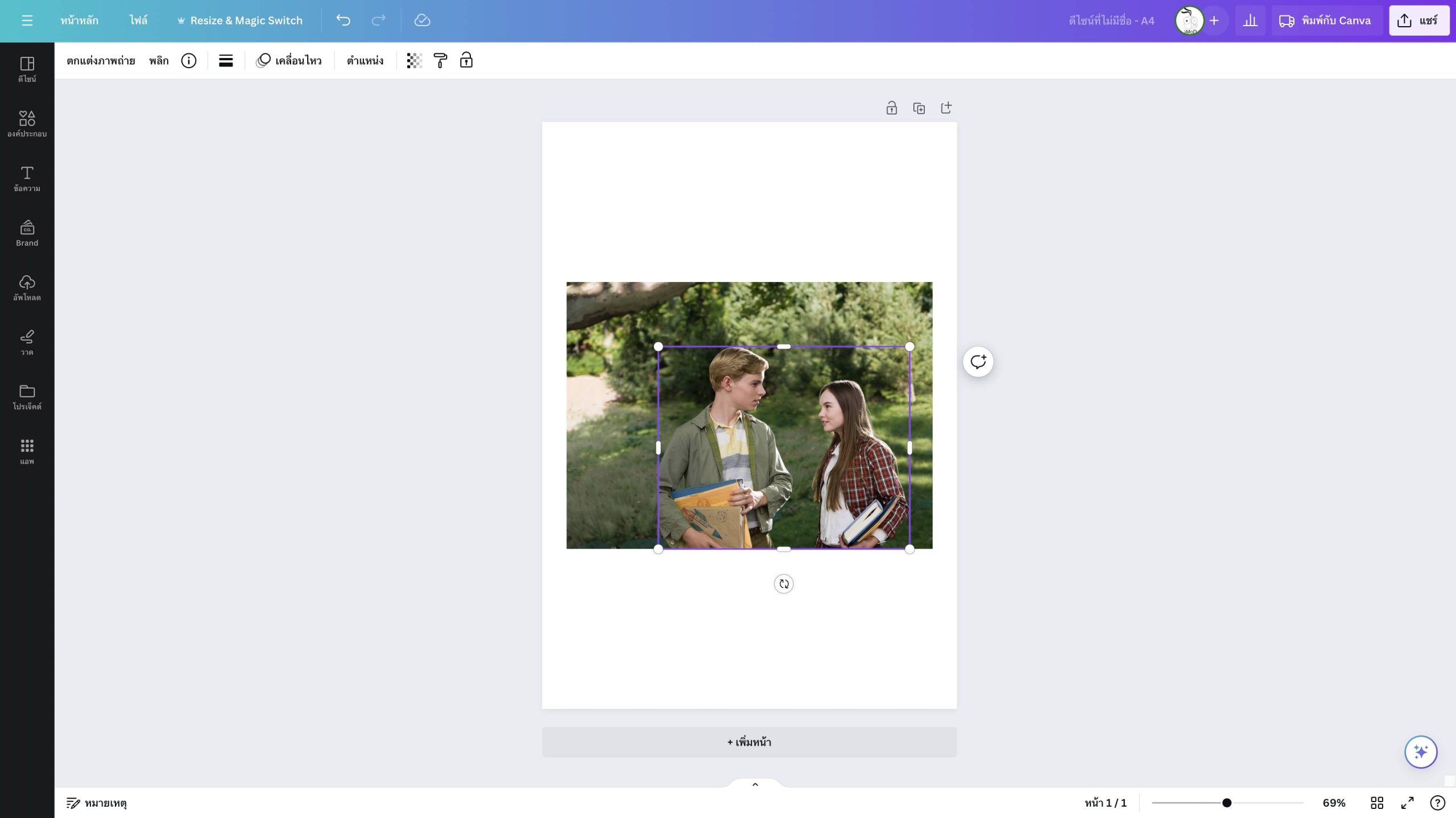Screen dimensions: 1456x818
Task: Open Resize & Magic Switch menu
Action: click(x=239, y=20)
